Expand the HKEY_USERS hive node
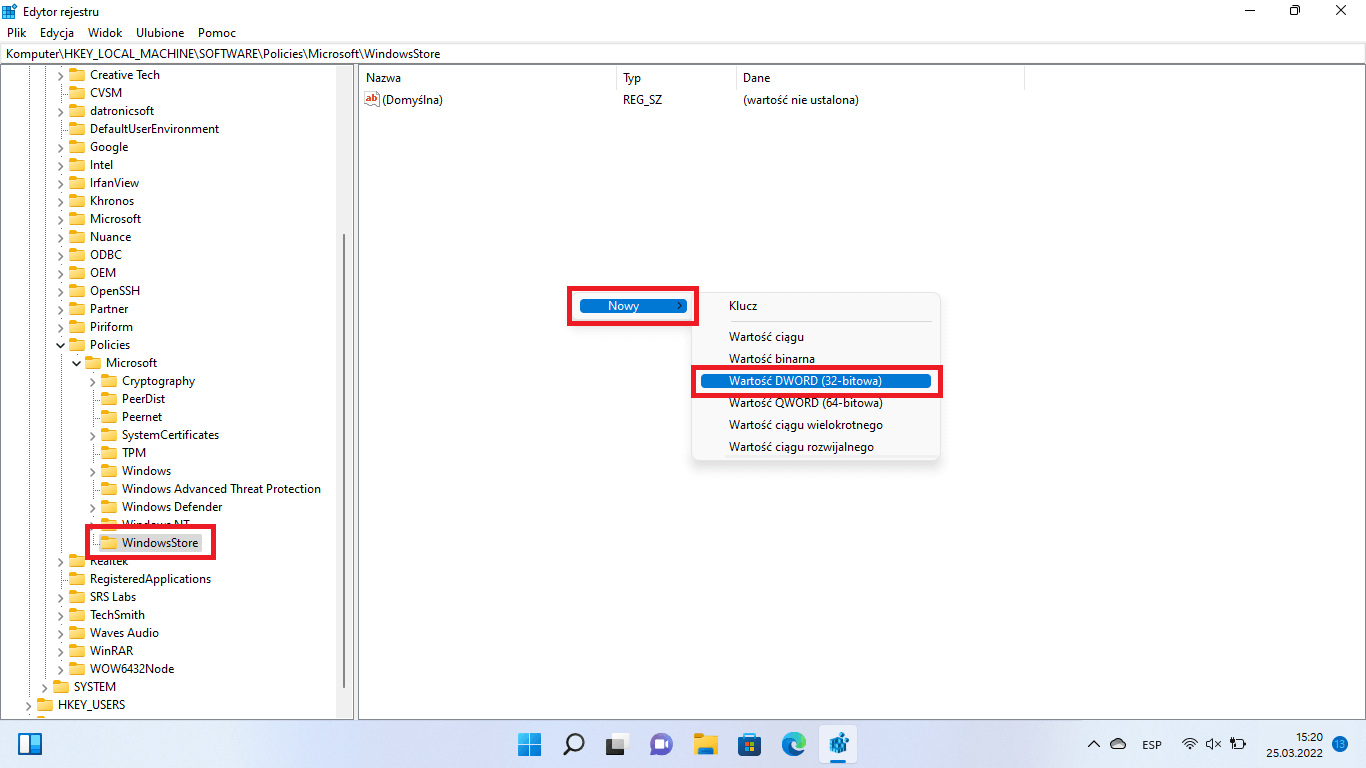 coord(28,704)
